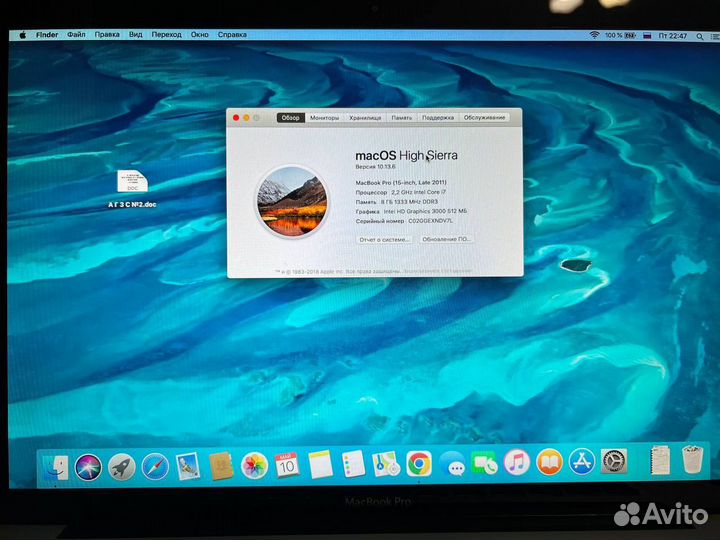Switch to the Хранилище tab

pyautogui.click(x=365, y=118)
